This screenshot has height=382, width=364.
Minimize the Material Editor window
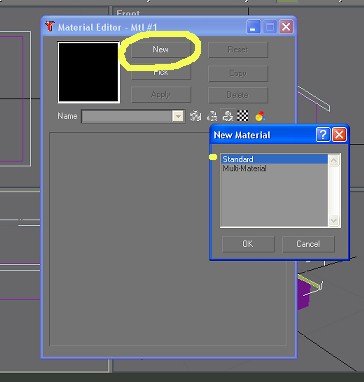point(253,27)
